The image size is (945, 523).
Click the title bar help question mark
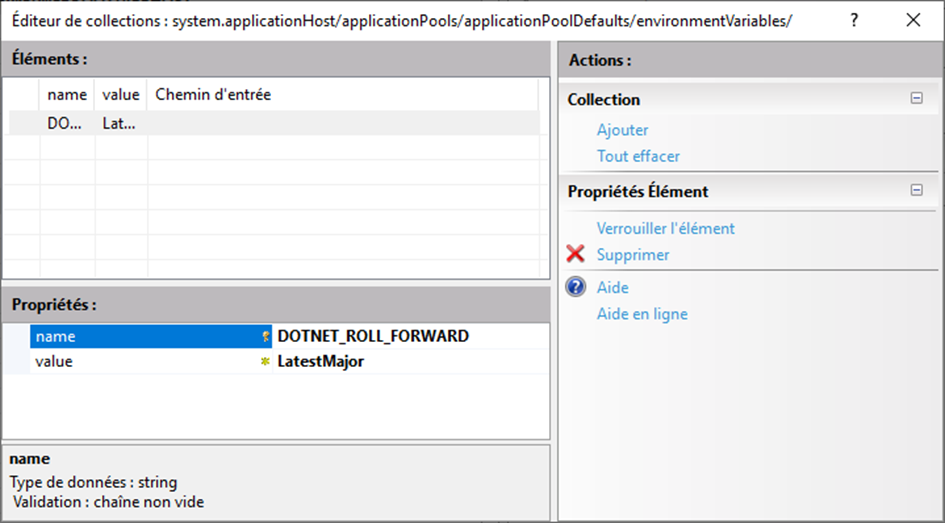click(854, 20)
